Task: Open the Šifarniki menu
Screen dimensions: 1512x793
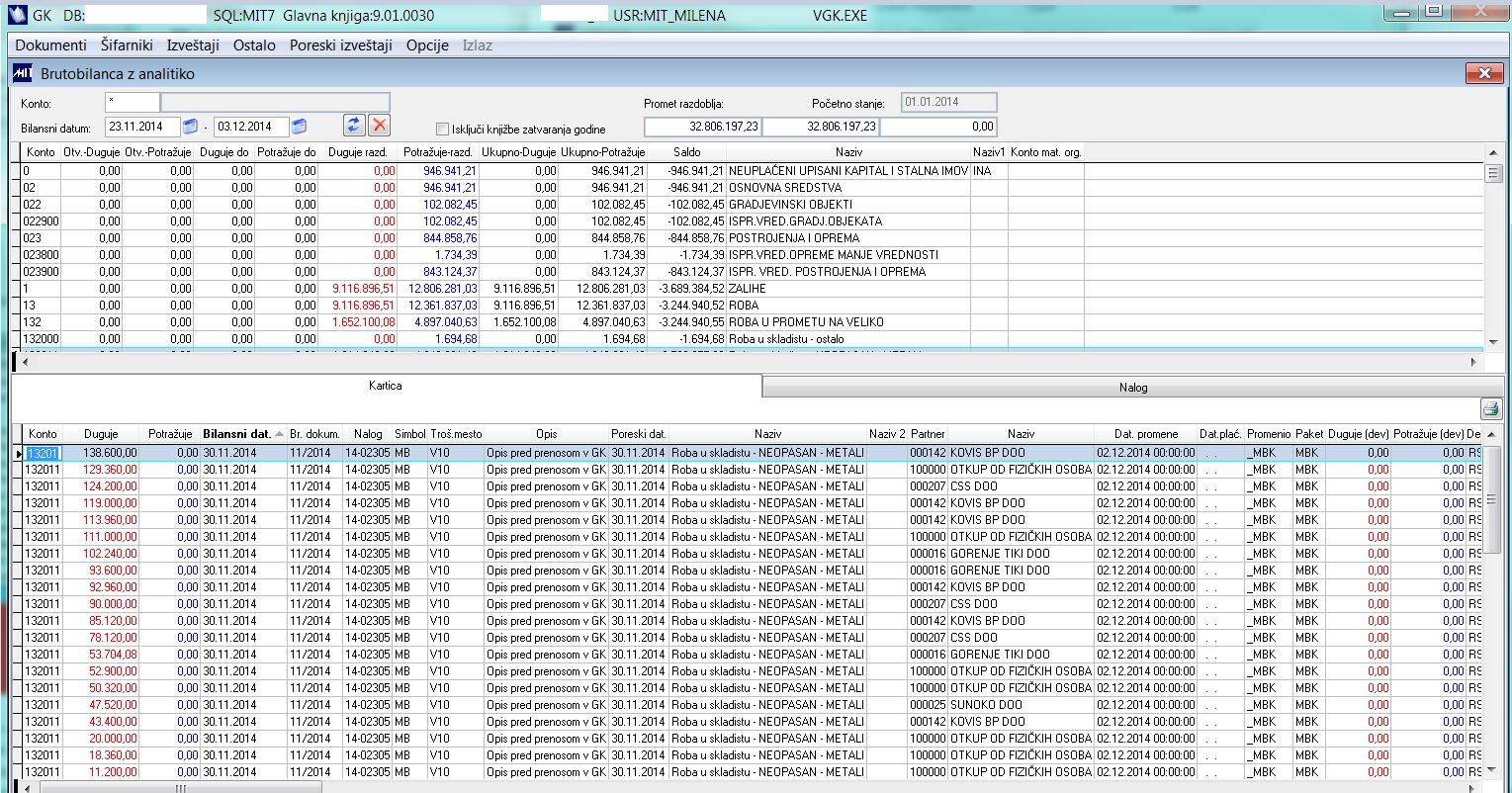Action: coord(126,45)
